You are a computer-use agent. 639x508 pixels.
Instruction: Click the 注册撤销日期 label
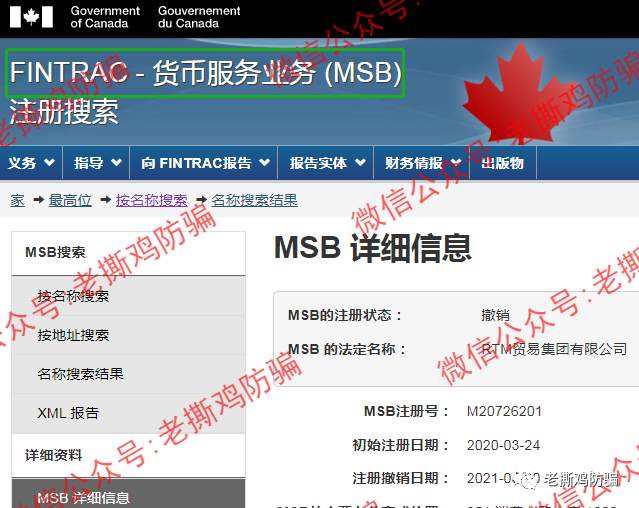click(401, 478)
